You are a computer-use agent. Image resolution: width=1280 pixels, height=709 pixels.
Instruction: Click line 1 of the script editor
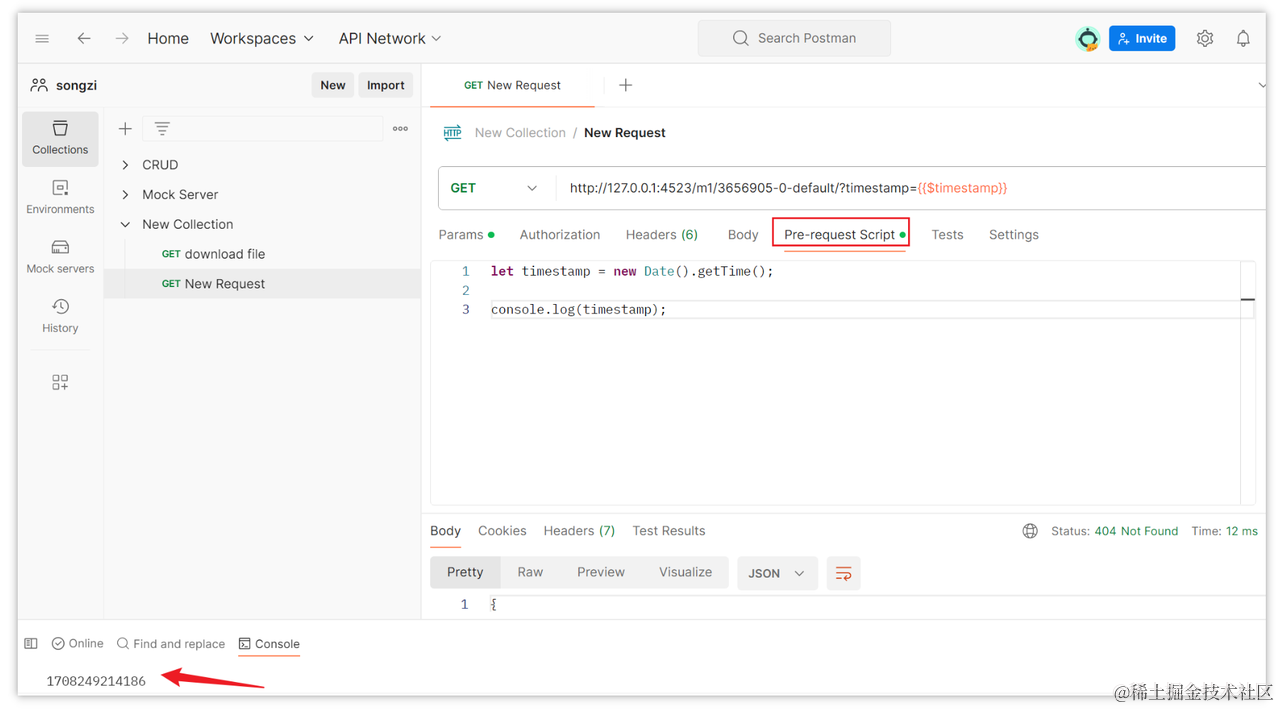tap(632, 271)
